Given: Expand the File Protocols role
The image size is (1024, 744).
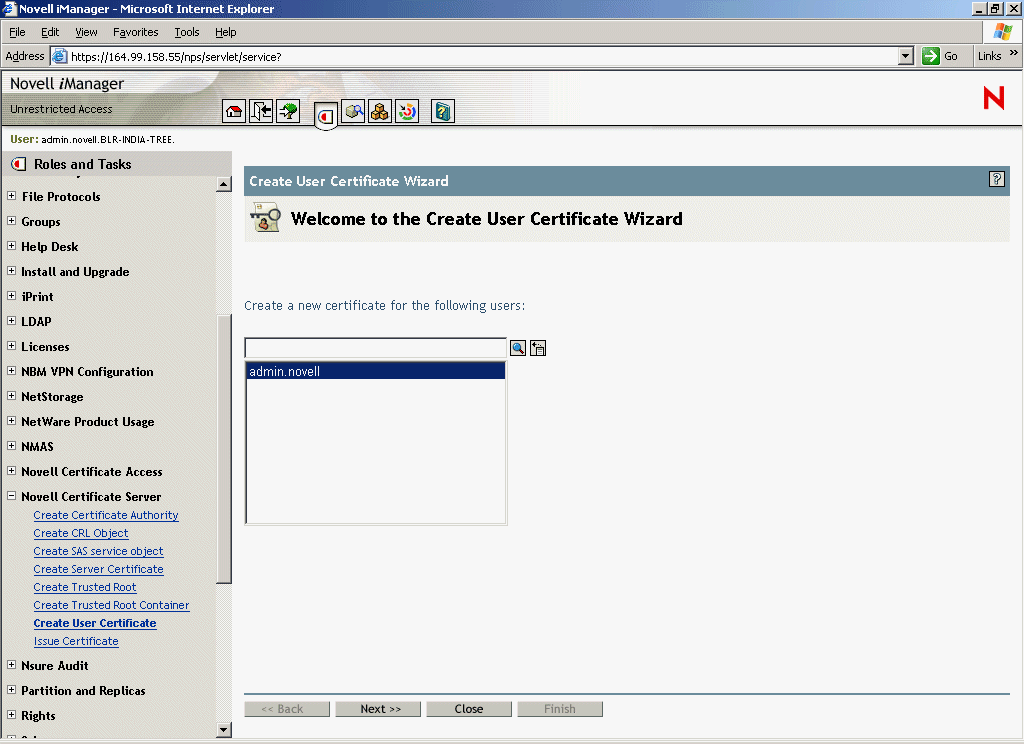Looking at the screenshot, I should tap(11, 195).
